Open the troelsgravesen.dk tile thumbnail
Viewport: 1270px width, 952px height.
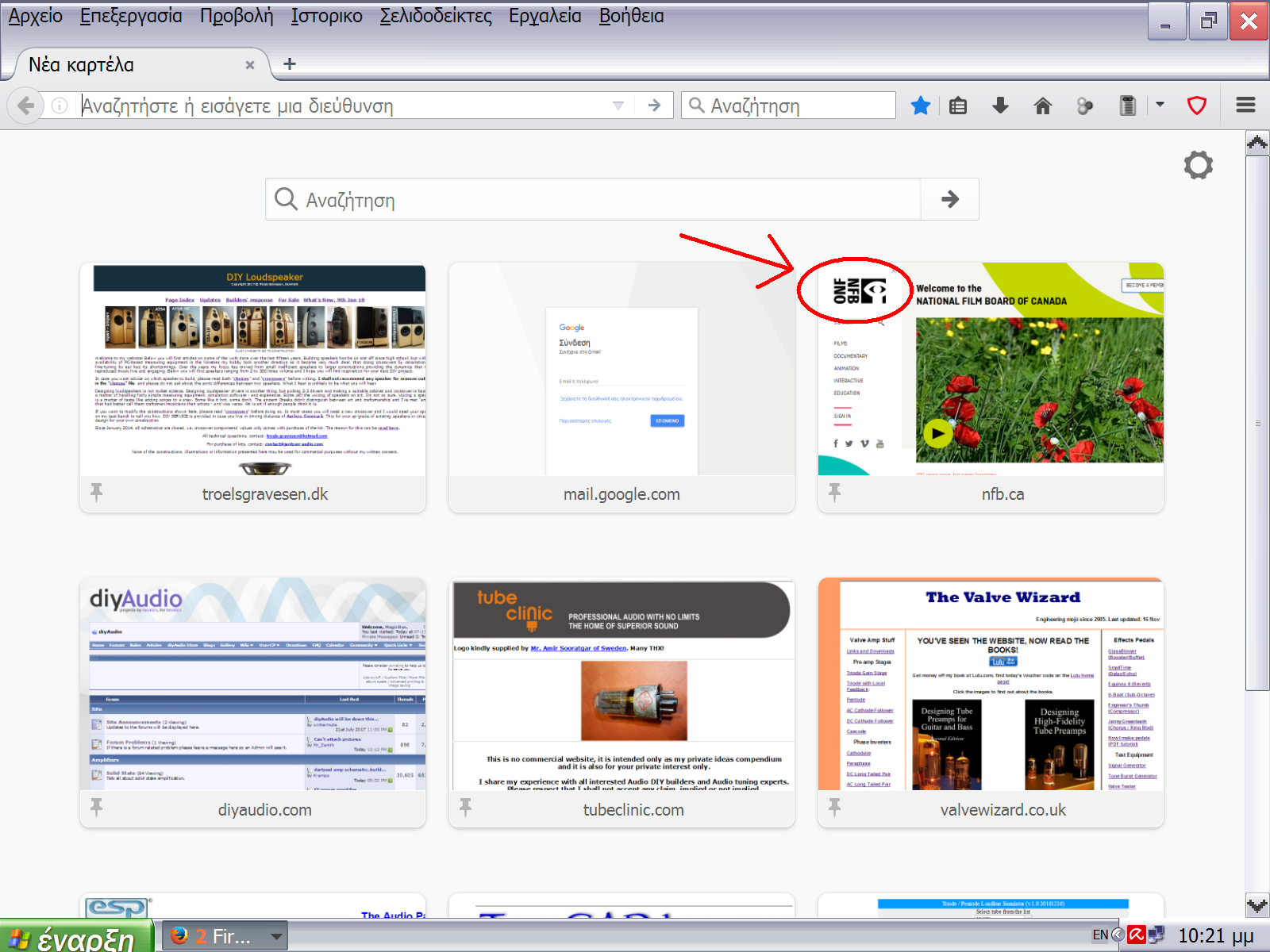click(x=253, y=369)
